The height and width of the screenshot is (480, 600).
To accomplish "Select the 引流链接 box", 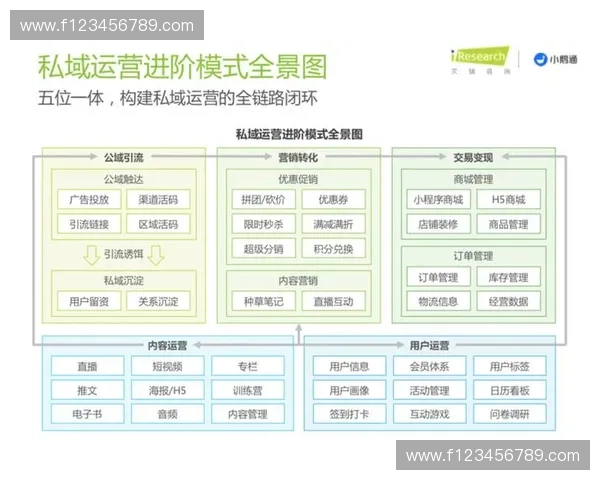I will click(89, 224).
